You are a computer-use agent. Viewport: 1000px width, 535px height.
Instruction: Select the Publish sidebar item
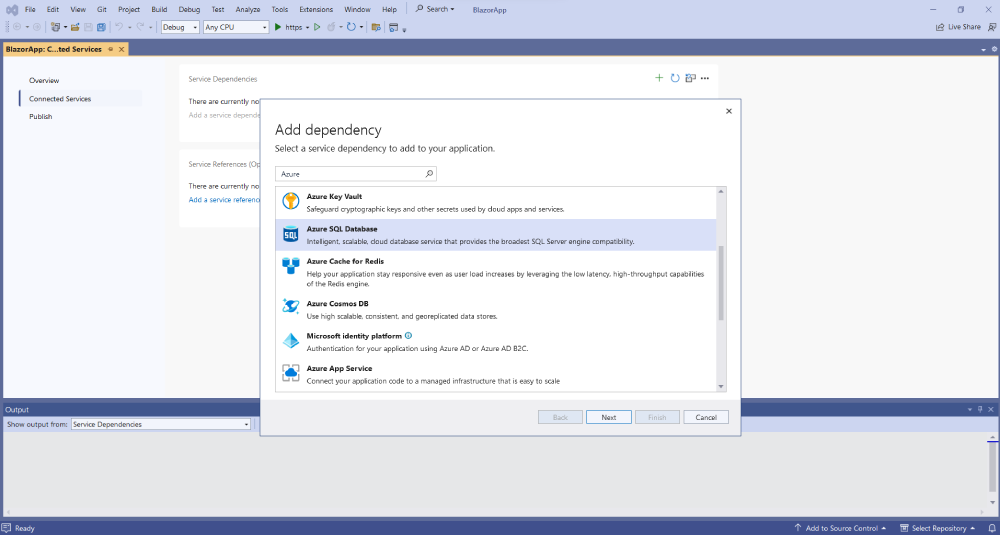point(41,117)
